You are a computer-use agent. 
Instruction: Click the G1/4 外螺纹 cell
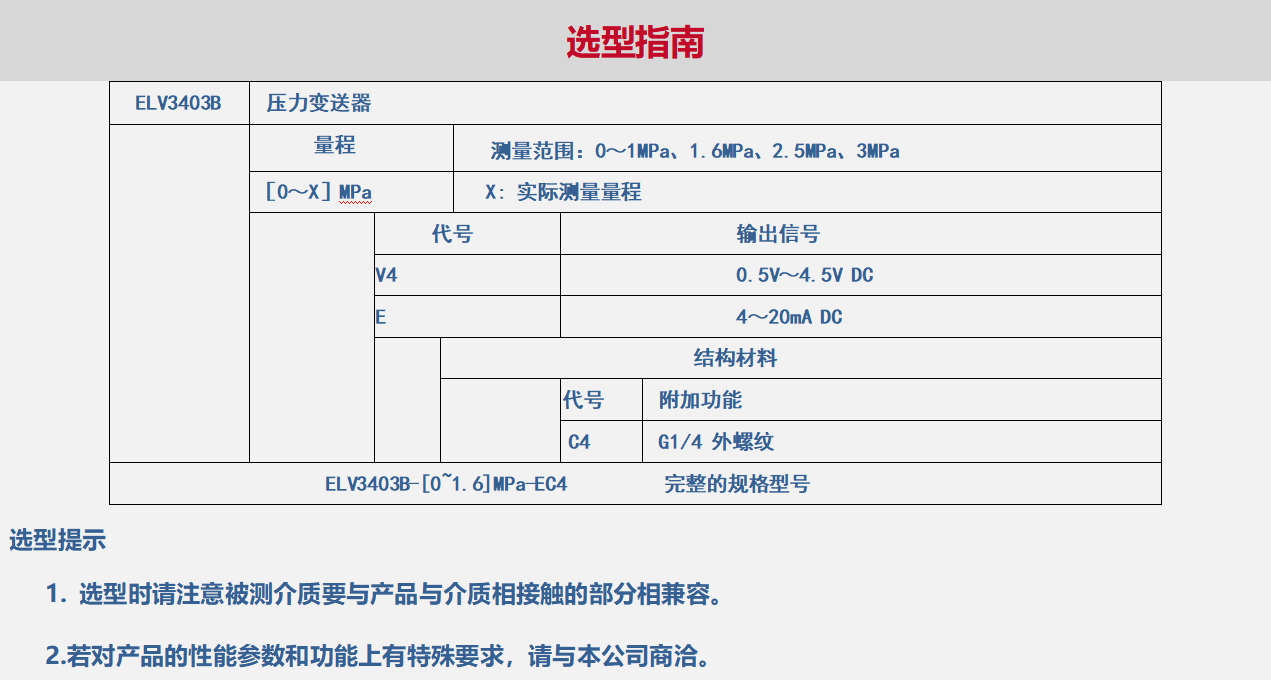pos(715,442)
